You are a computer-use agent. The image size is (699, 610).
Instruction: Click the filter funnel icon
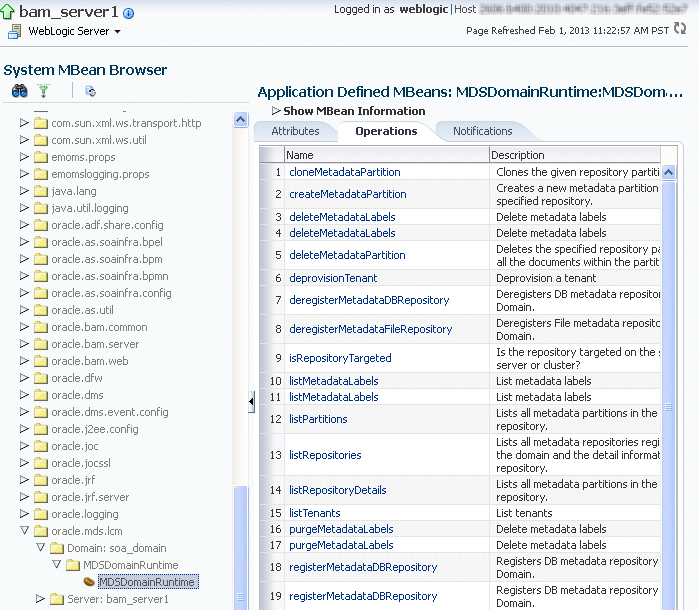[43, 91]
